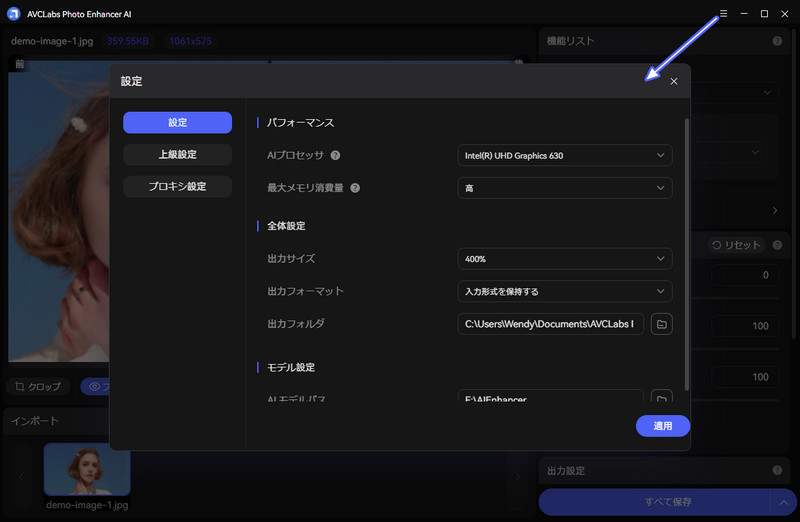Open the right-arrow chevron in the right panel

(x=775, y=210)
